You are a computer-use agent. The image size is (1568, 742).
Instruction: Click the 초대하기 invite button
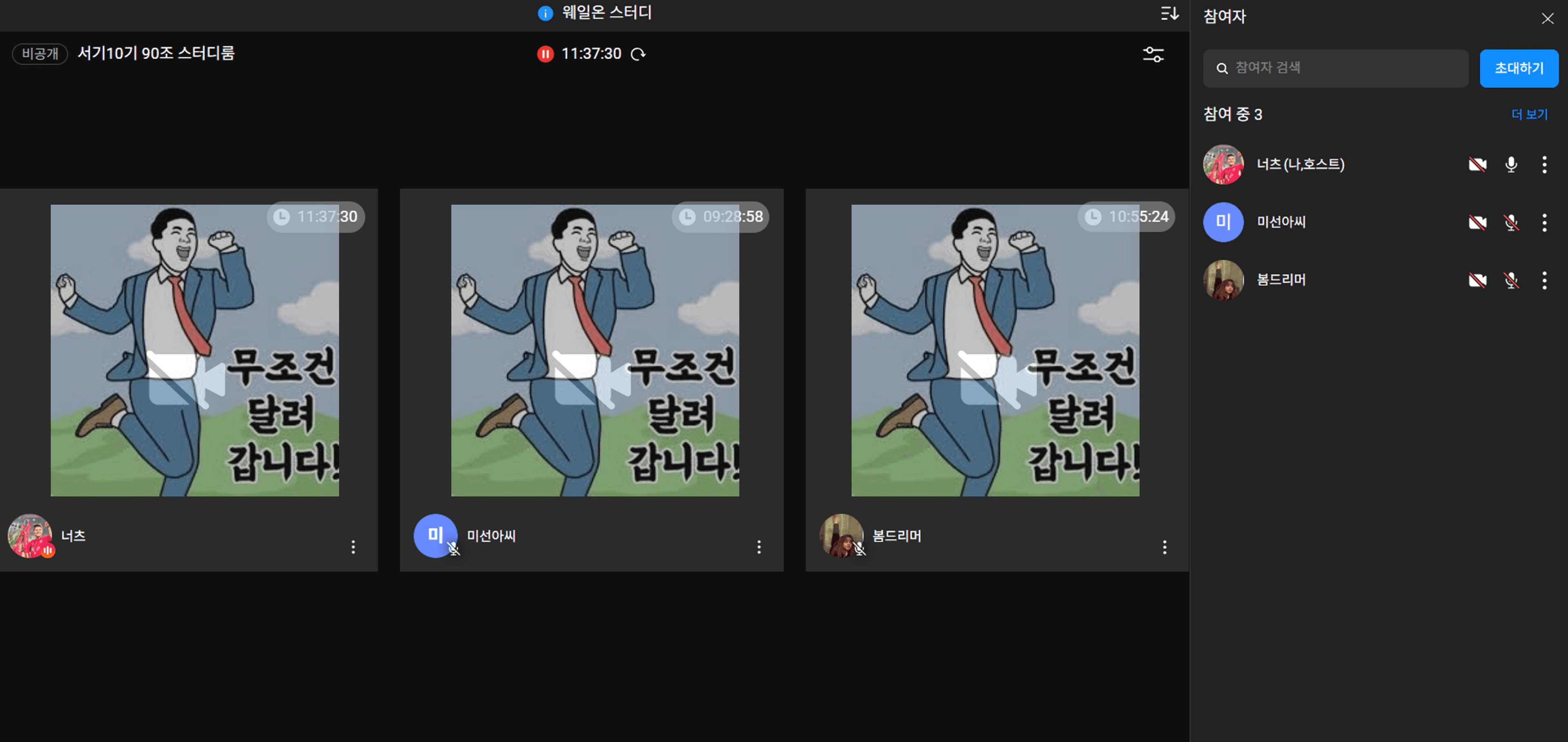pos(1519,68)
